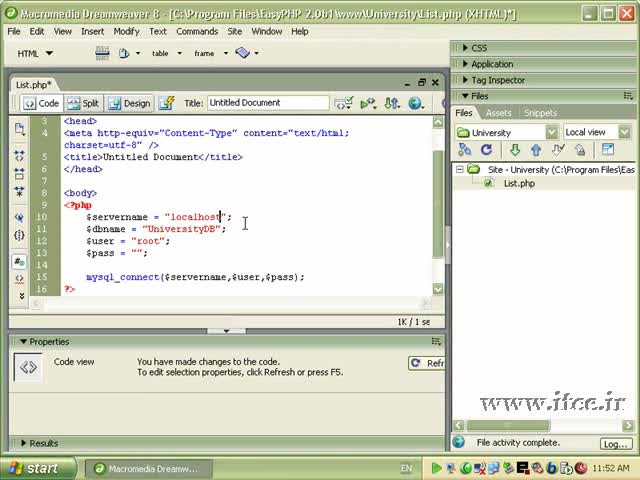This screenshot has height=480, width=640.
Task: Collapse the Properties panel
Action: tap(23, 341)
